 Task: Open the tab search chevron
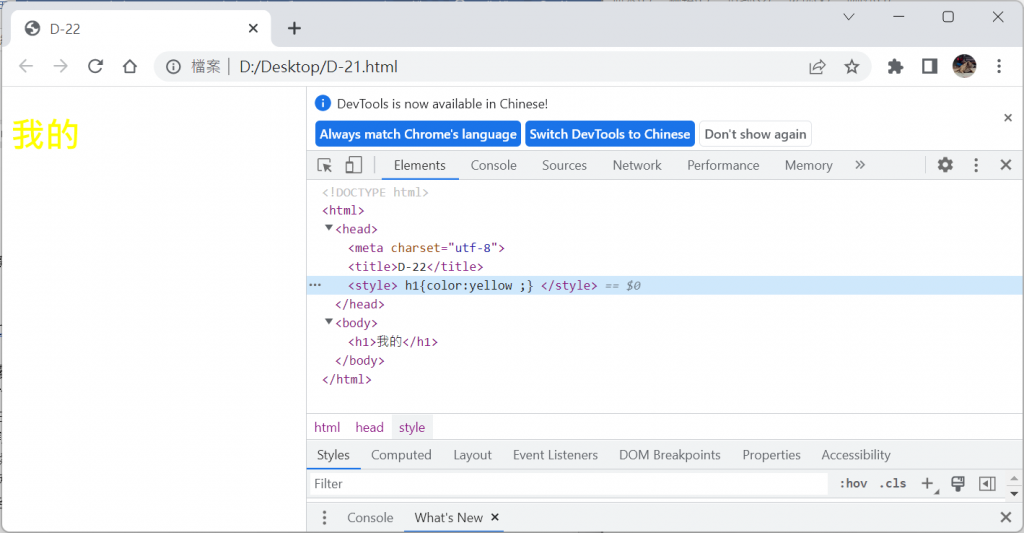click(848, 17)
